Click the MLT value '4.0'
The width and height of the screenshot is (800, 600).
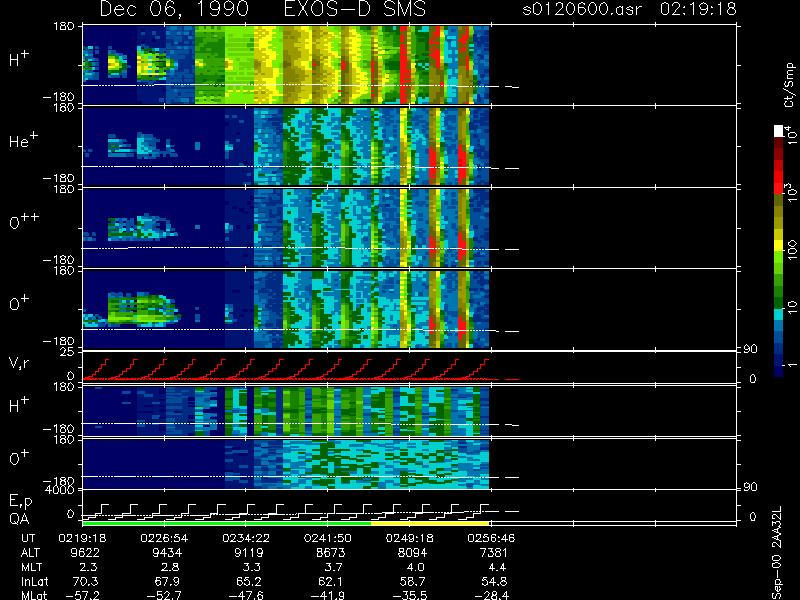click(415, 567)
